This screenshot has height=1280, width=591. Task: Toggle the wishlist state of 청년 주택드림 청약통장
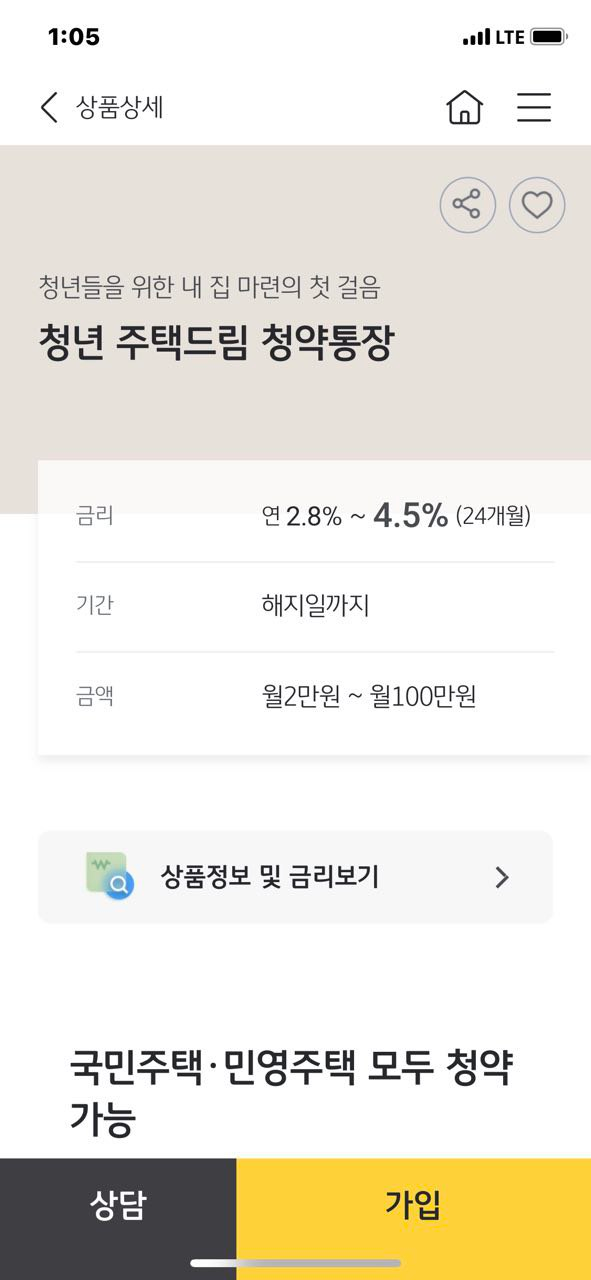(x=537, y=204)
